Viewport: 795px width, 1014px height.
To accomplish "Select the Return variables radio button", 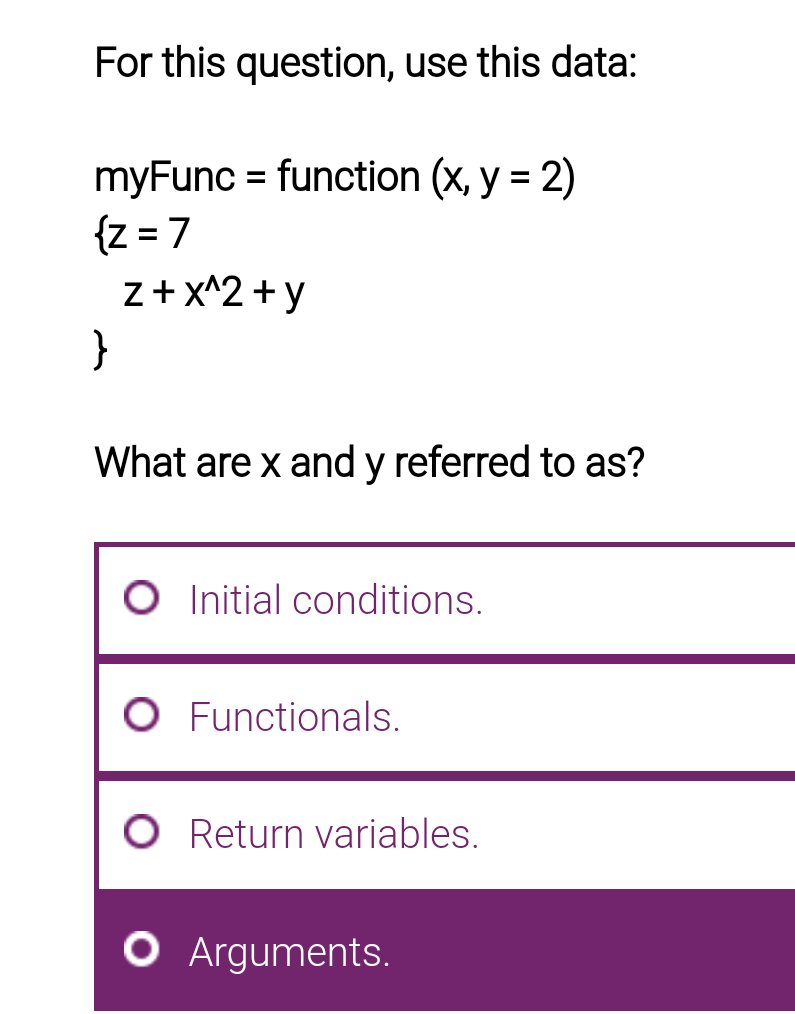I will [x=143, y=832].
